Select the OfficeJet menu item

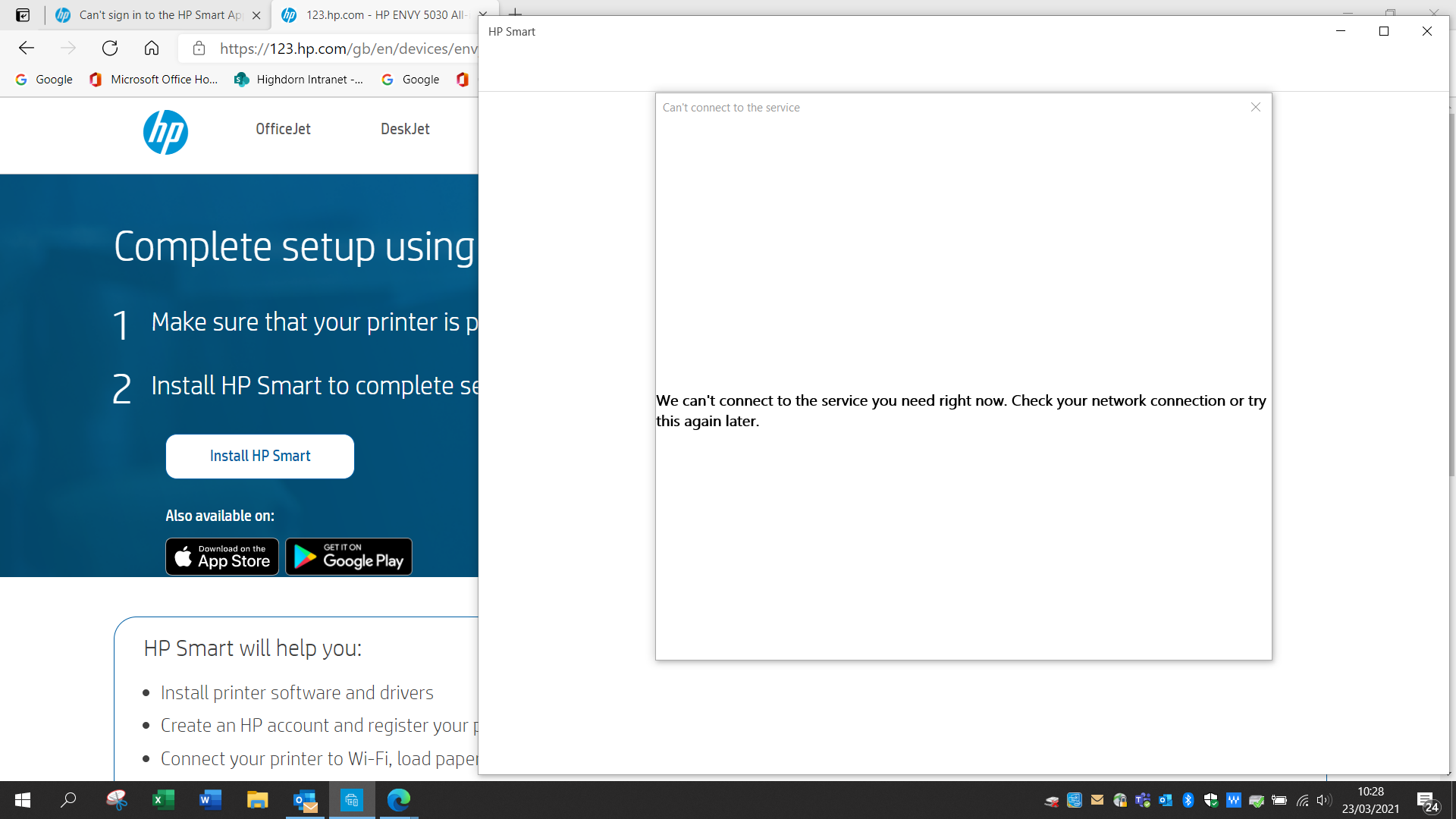click(x=283, y=129)
